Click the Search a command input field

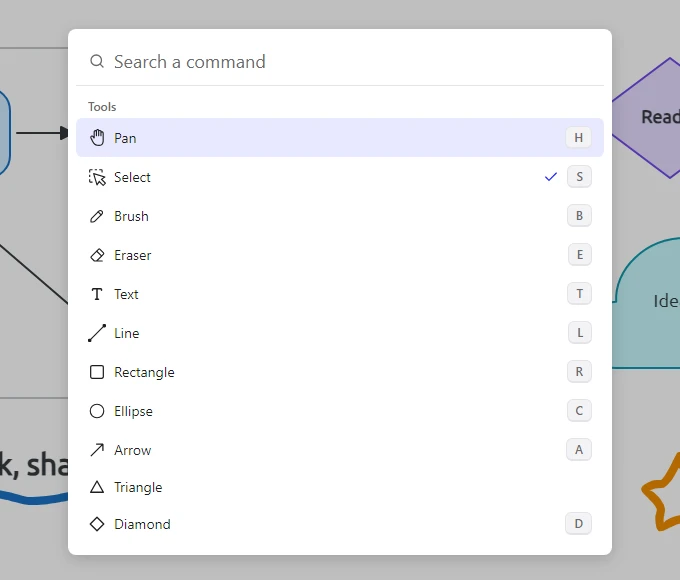[x=340, y=62]
